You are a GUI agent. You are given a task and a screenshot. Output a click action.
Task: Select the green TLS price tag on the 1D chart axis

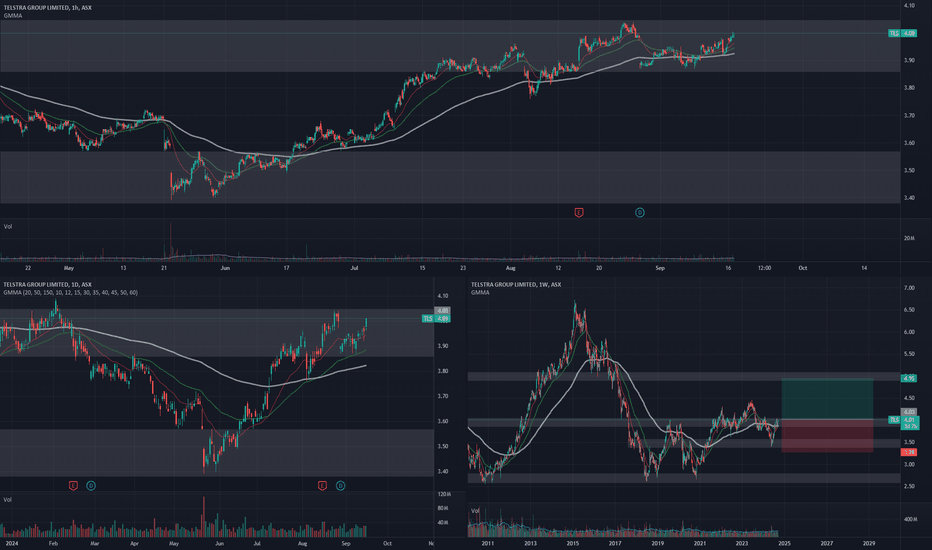coord(436,319)
